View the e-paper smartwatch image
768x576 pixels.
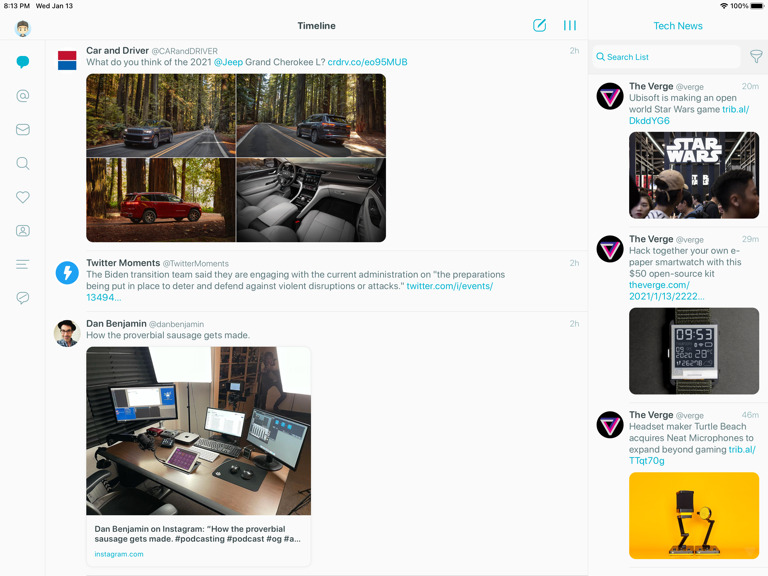coord(694,351)
